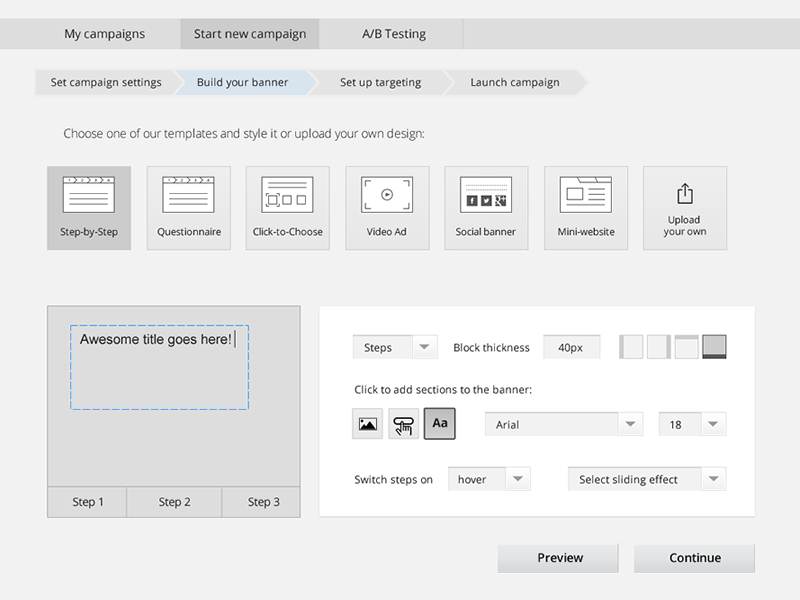800x600 pixels.
Task: Add a clickable button section to the banner
Action: tap(404, 424)
